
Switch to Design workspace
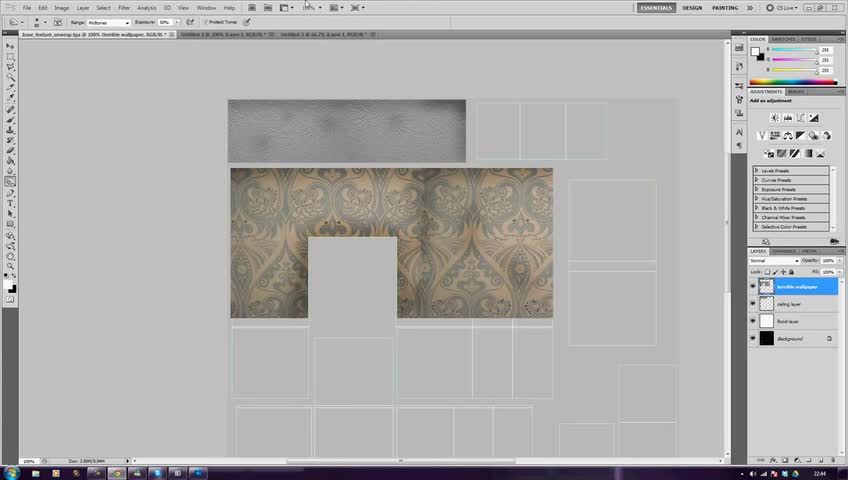tap(692, 8)
